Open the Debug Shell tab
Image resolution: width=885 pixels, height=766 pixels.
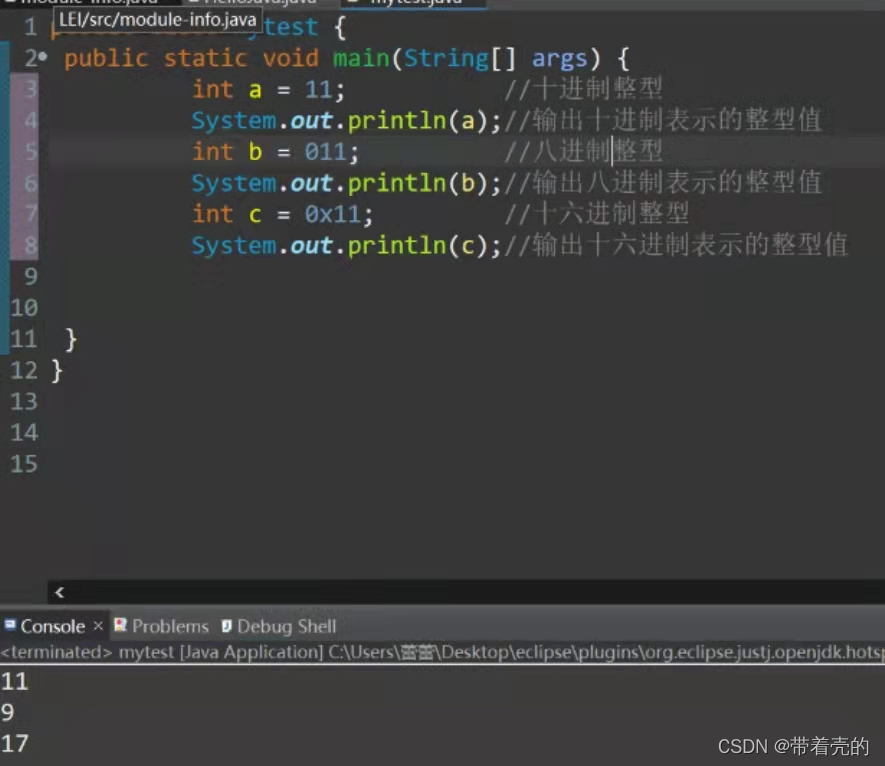pyautogui.click(x=286, y=626)
